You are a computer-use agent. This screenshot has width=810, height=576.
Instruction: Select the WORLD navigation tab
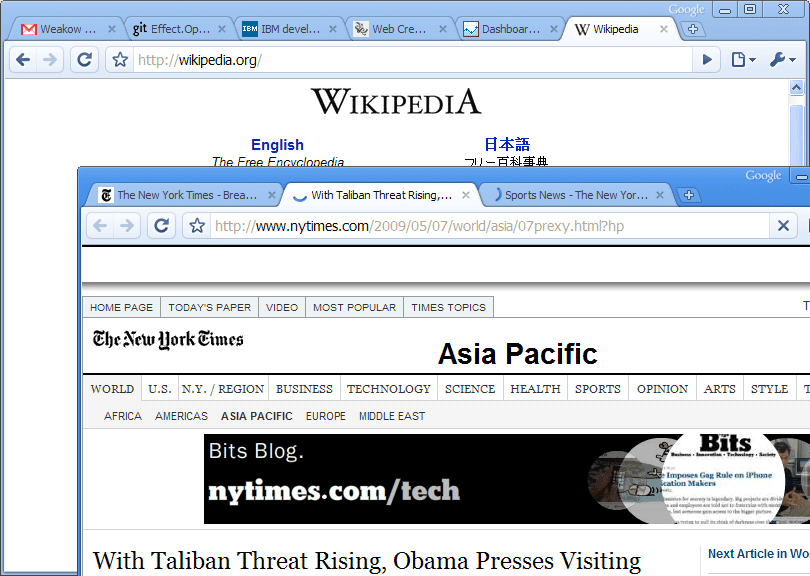[x=112, y=389]
